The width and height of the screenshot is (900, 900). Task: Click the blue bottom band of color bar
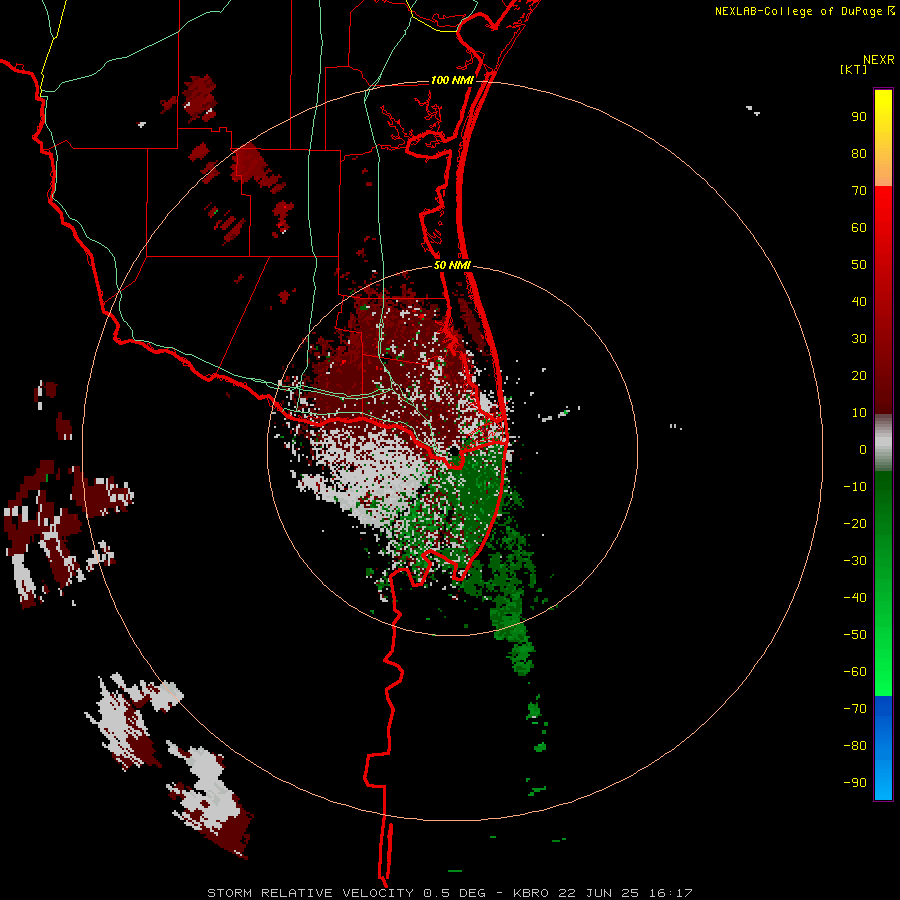(x=883, y=747)
